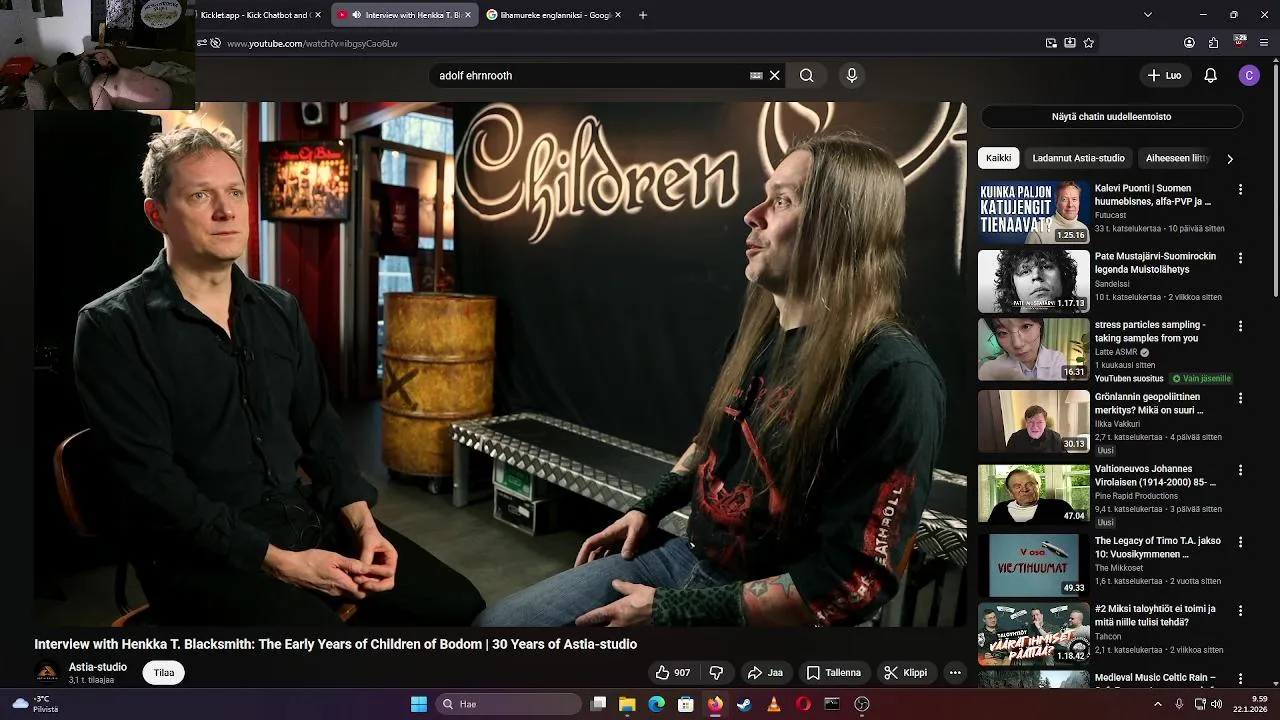Screen dimensions: 1280x720
Task: Open OBS Studio from taskbar
Action: (x=862, y=704)
